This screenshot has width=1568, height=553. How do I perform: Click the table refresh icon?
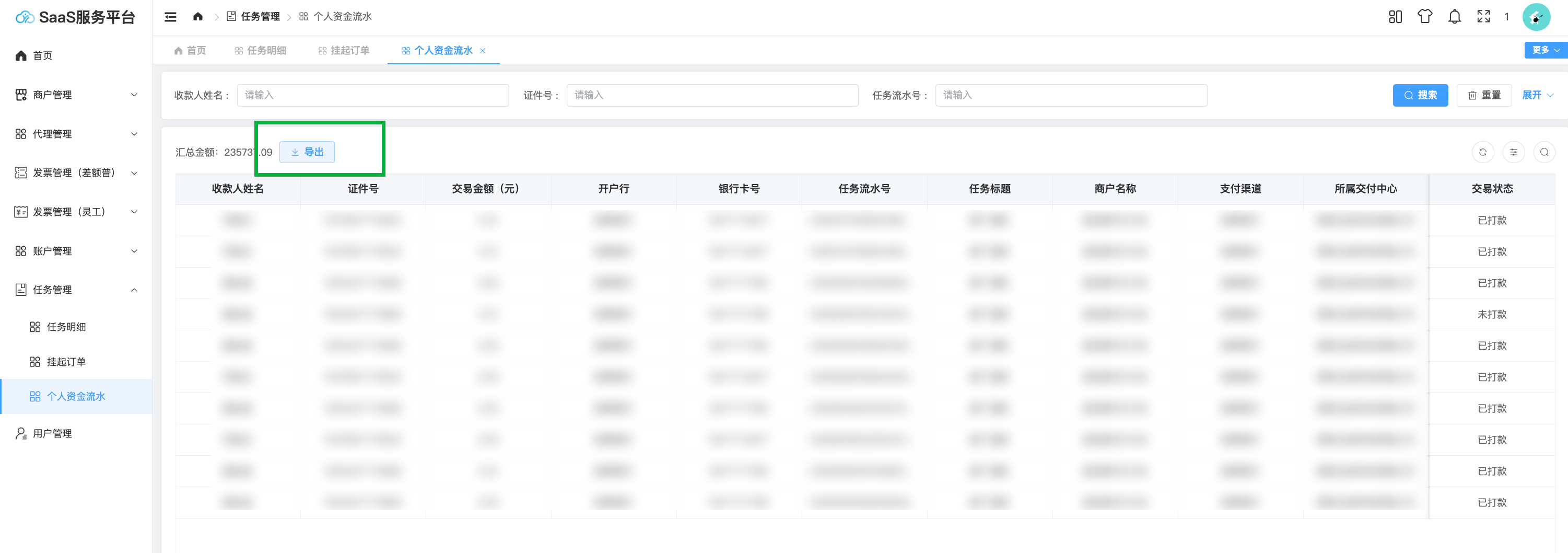[1483, 152]
